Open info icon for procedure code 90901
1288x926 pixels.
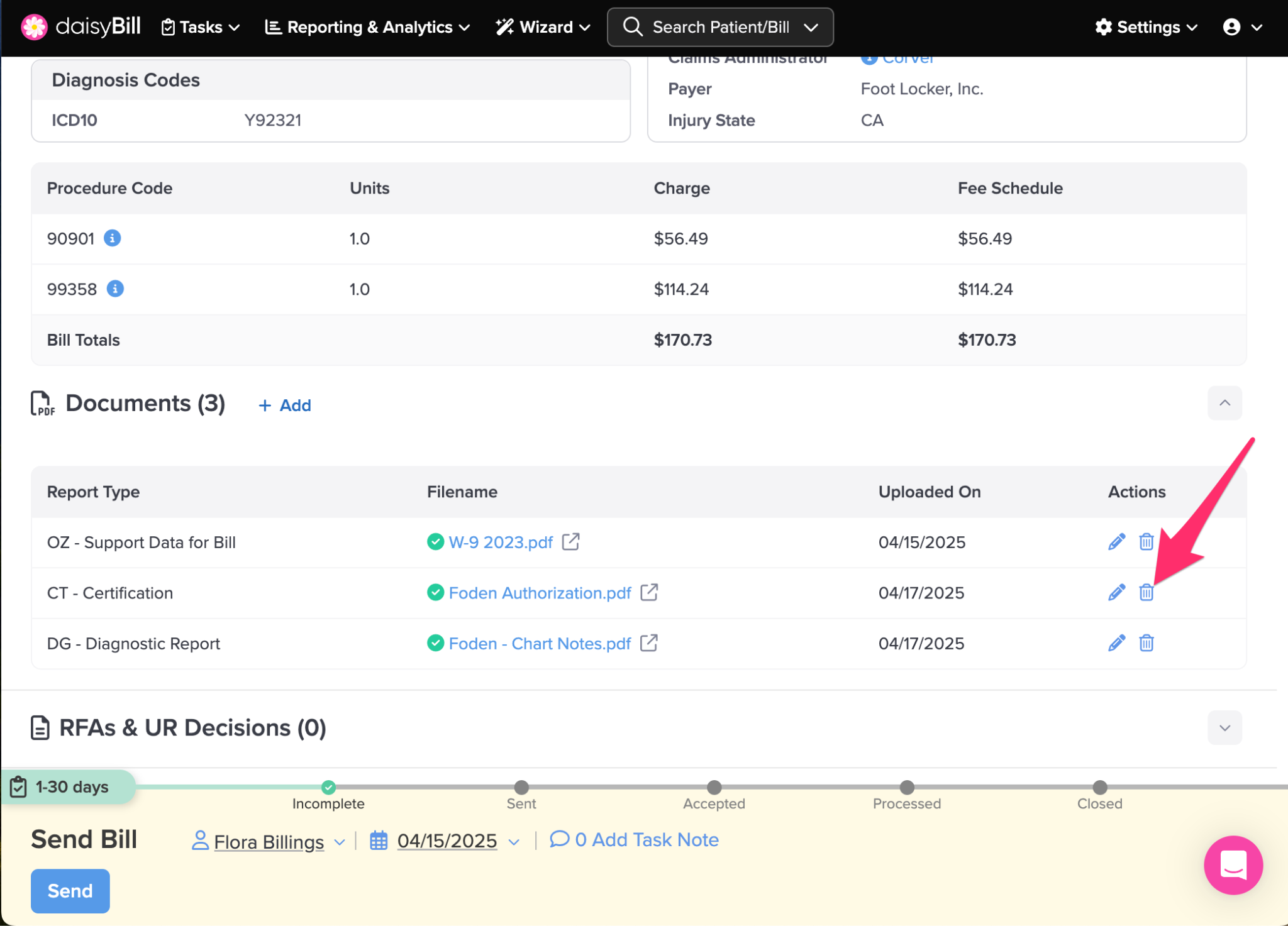coord(112,238)
